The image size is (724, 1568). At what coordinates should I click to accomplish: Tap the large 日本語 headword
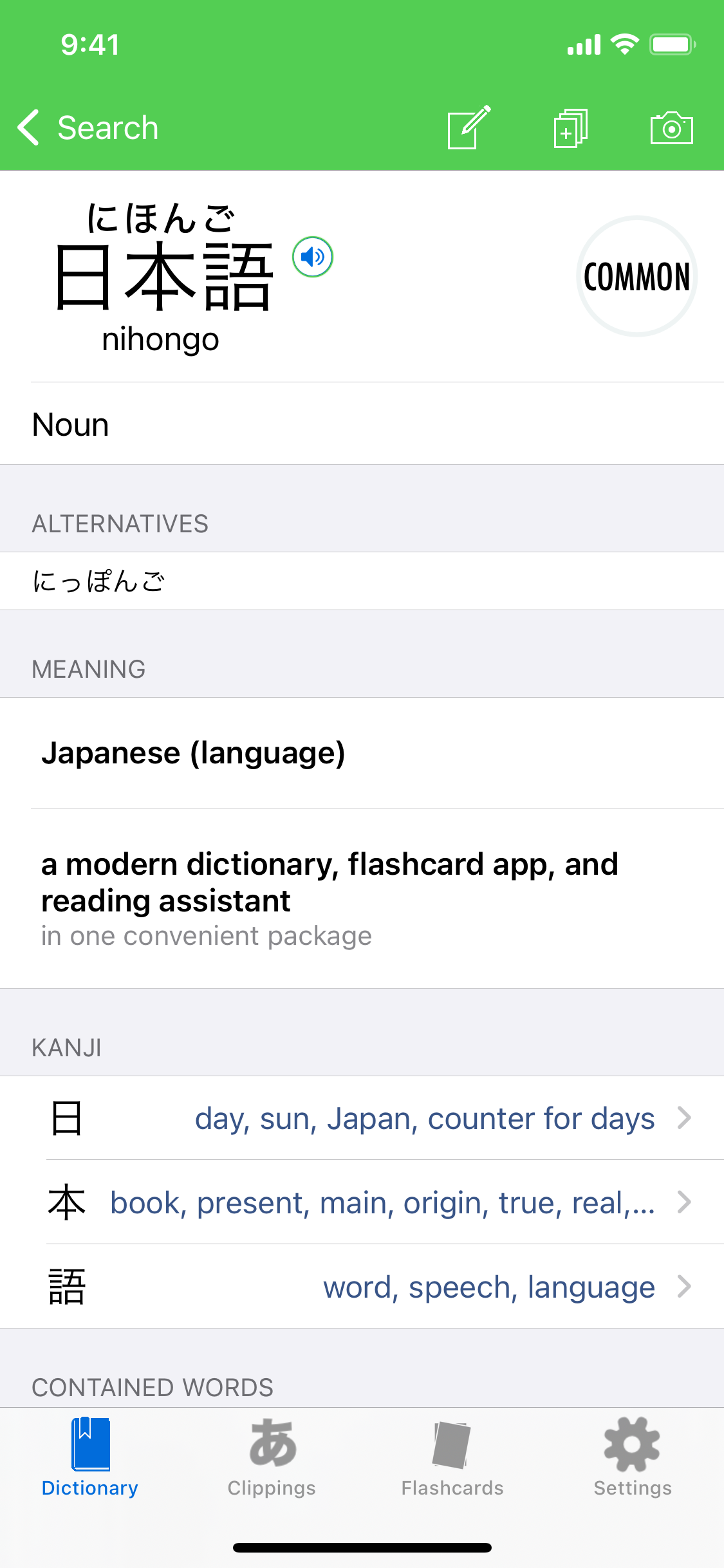164,277
